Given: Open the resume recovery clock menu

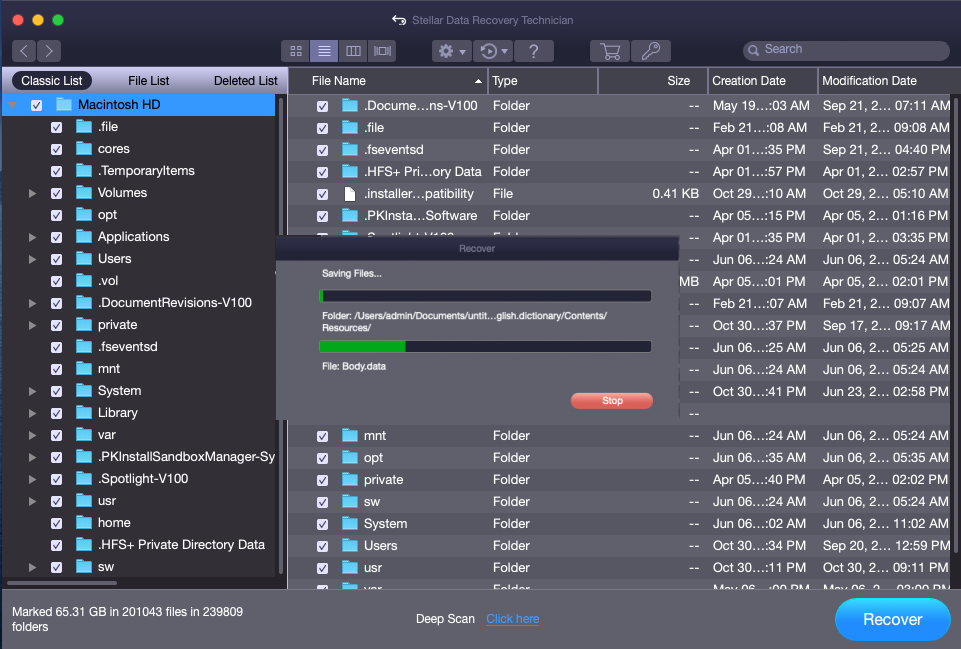Looking at the screenshot, I should click(493, 51).
